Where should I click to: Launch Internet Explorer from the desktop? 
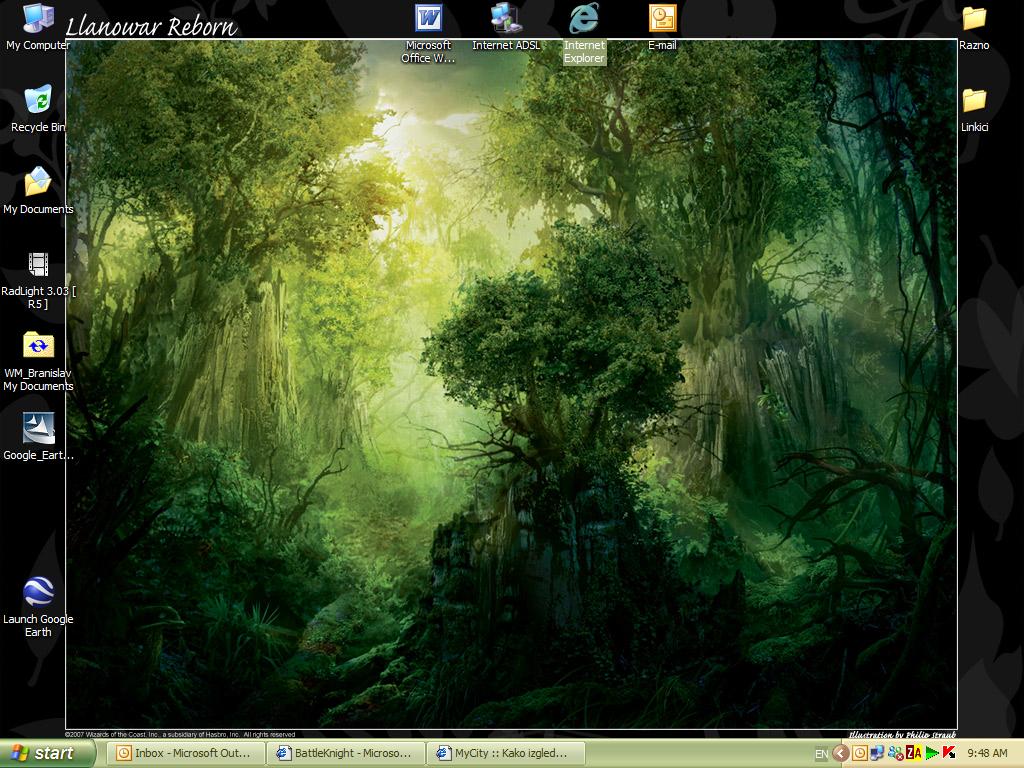pos(584,20)
